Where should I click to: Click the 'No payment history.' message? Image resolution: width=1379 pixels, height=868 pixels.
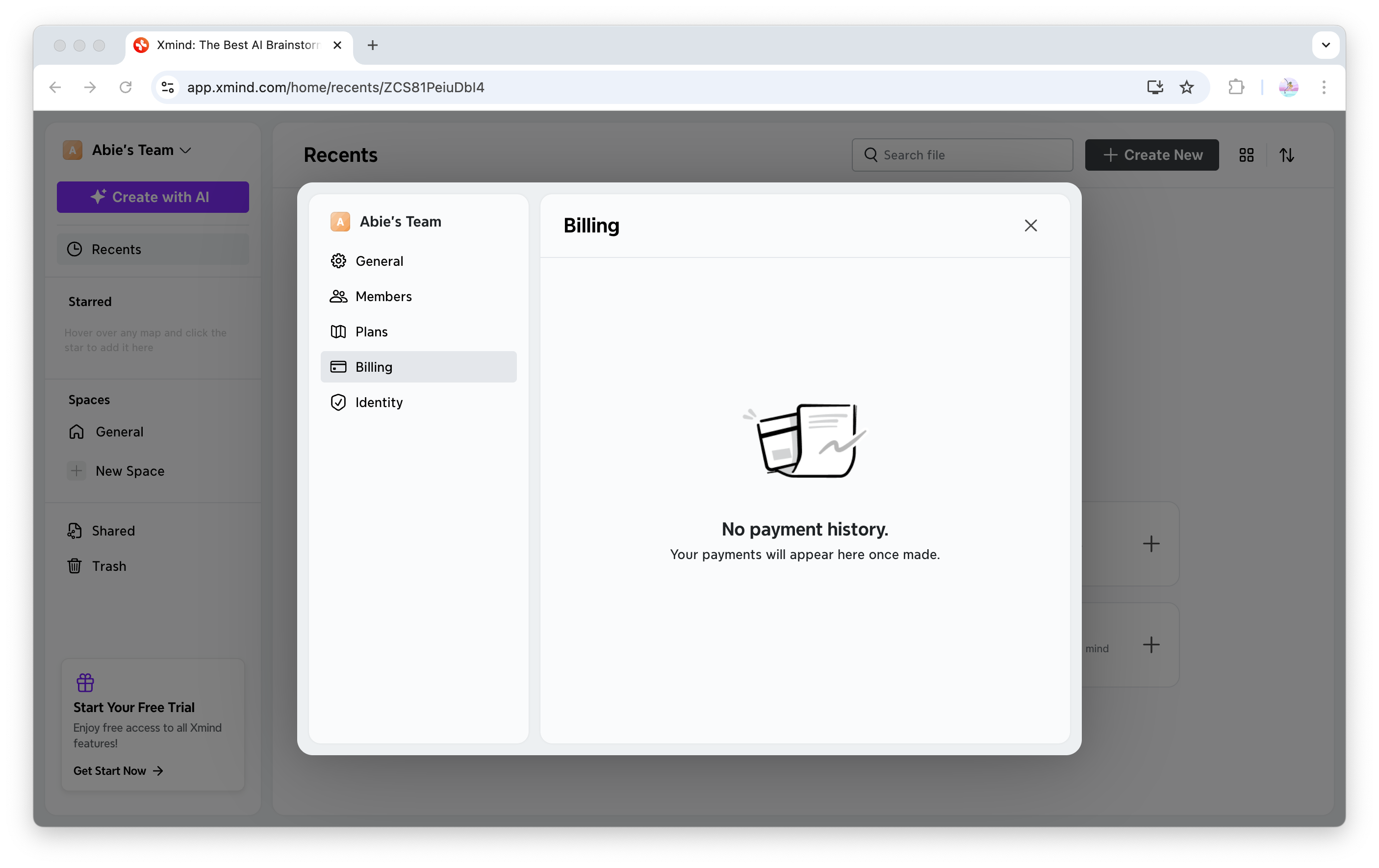[x=805, y=529]
